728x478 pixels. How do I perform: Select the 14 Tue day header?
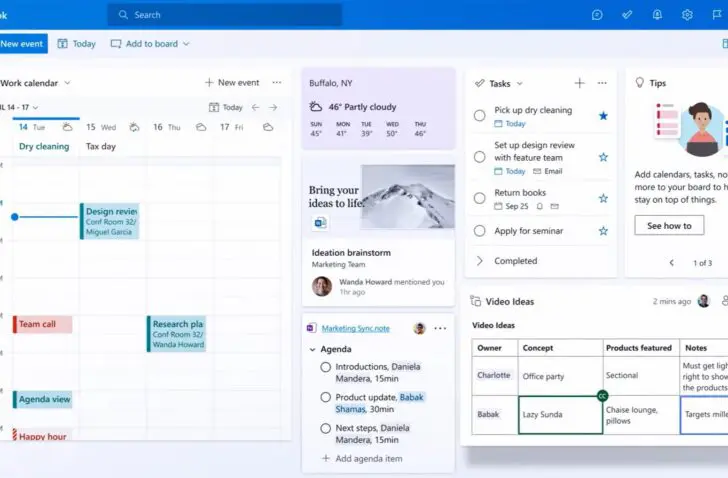coord(46,127)
